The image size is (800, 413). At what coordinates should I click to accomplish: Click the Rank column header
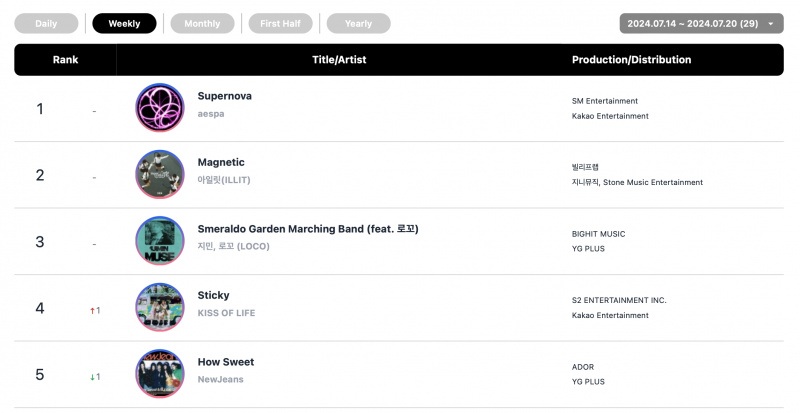point(65,60)
